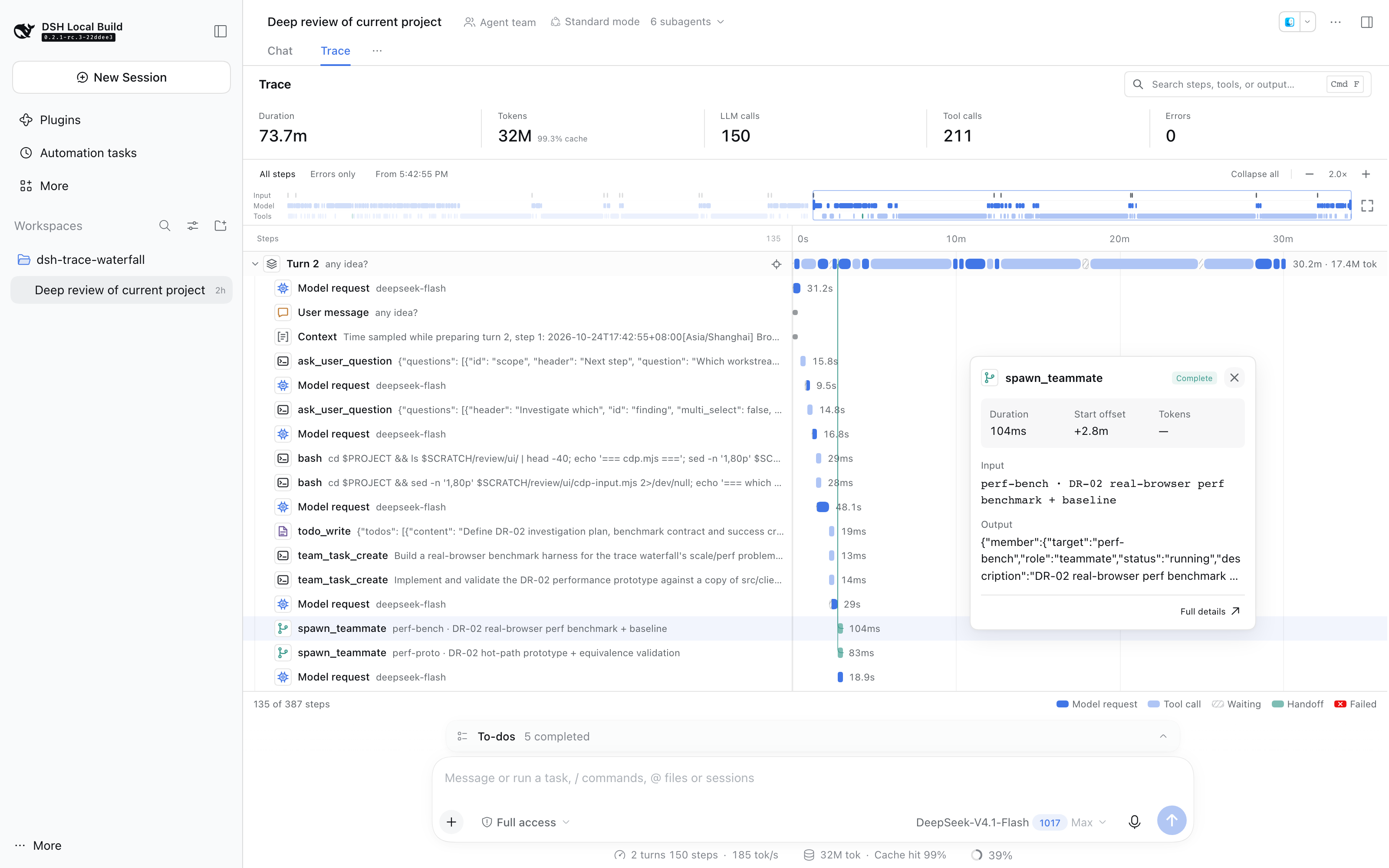
Task: Click the New Session button
Action: (121, 78)
